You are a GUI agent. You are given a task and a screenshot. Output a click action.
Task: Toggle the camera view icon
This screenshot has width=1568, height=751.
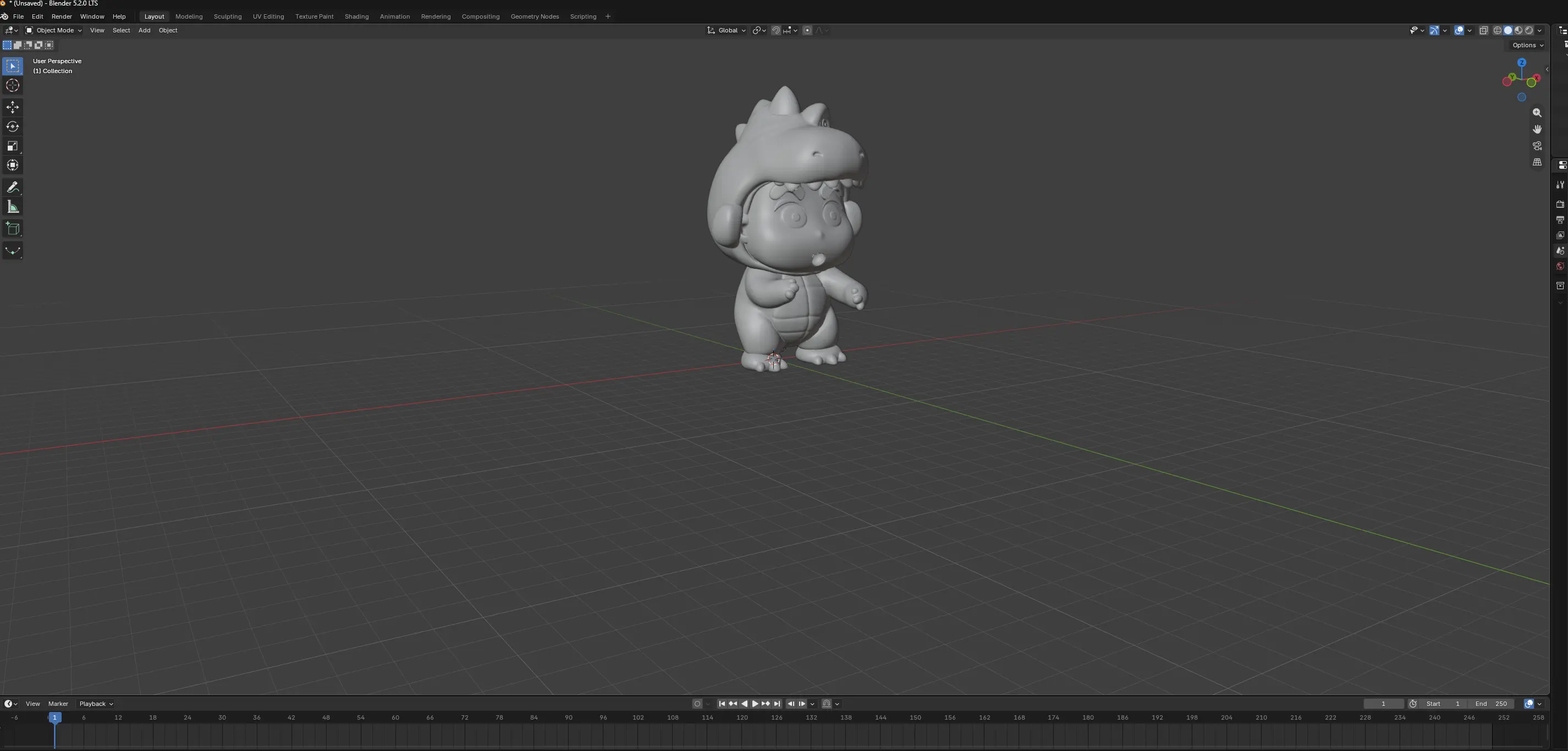tap(1537, 146)
